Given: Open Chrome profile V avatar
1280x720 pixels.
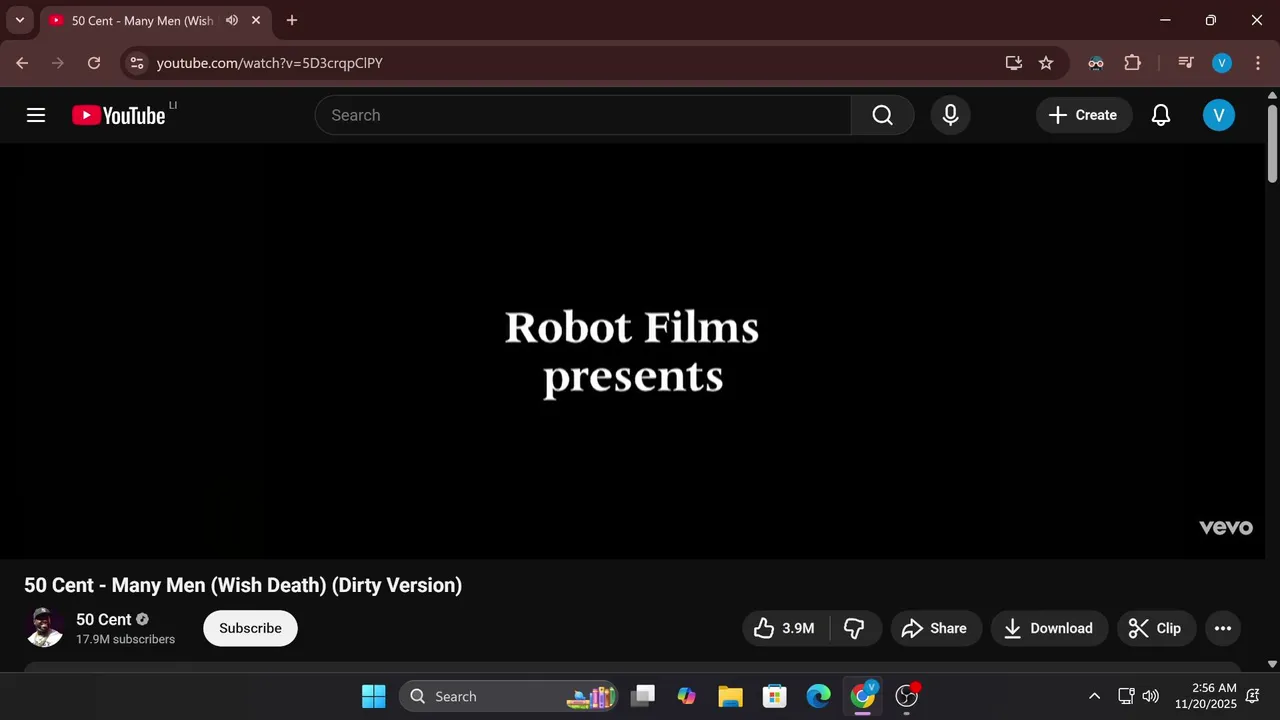Looking at the screenshot, I should (x=1221, y=63).
